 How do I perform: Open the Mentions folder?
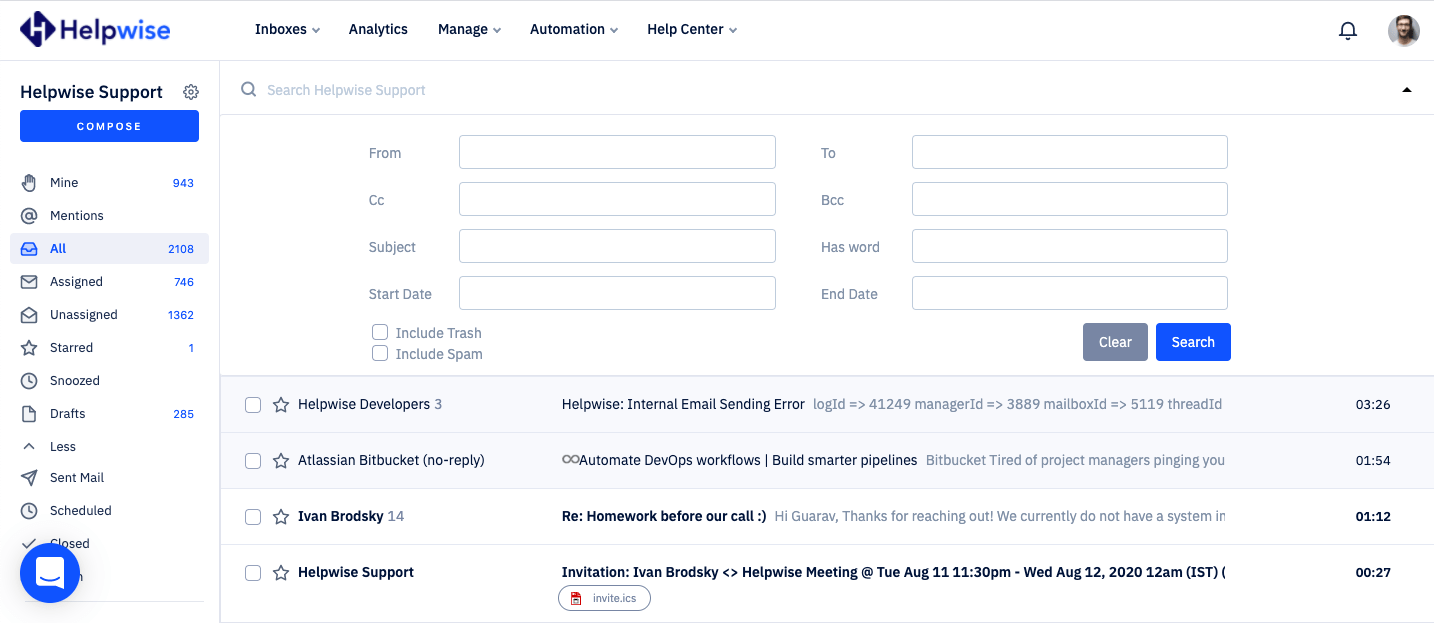109,216
